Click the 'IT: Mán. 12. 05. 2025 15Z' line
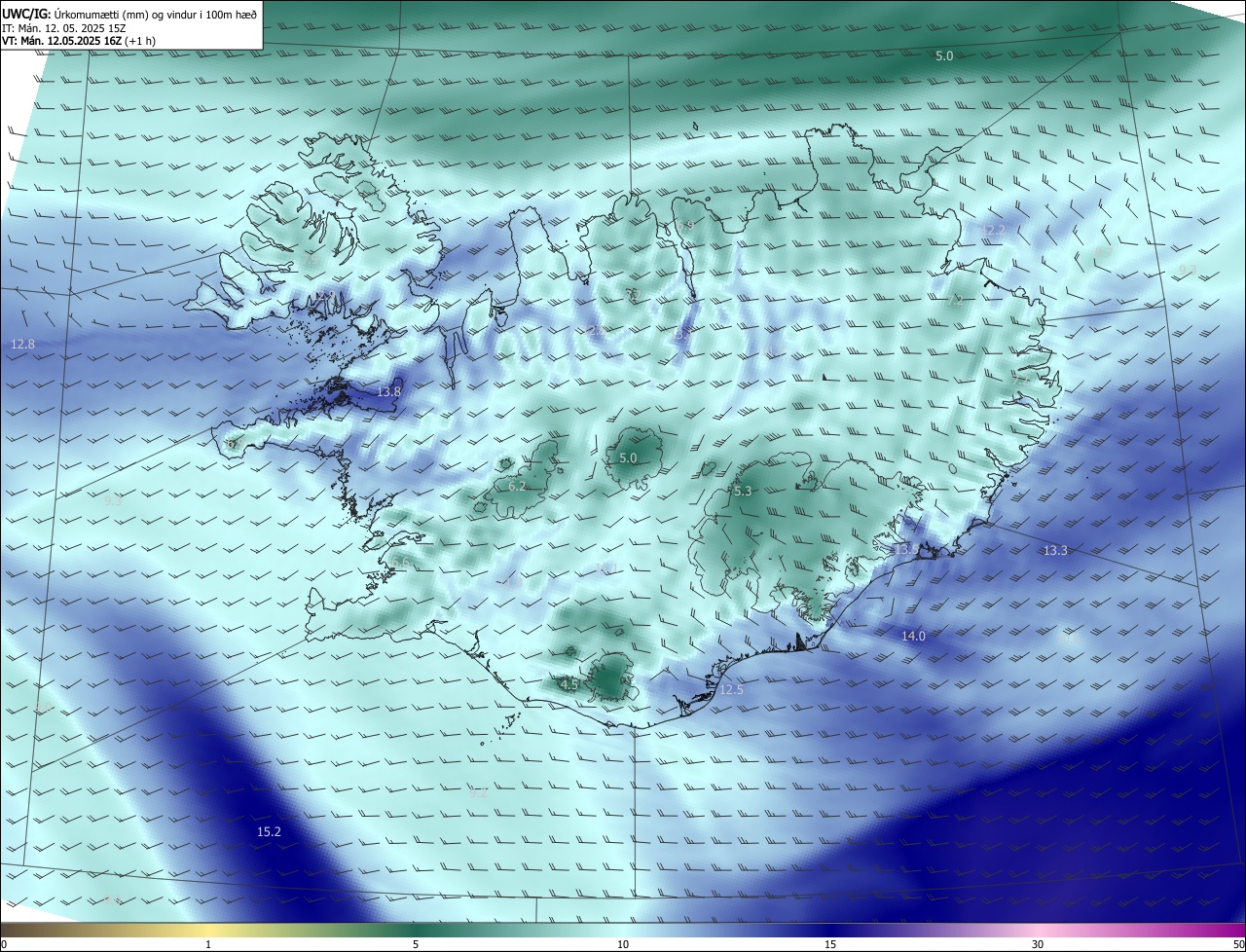The height and width of the screenshot is (952, 1246). (x=63, y=28)
